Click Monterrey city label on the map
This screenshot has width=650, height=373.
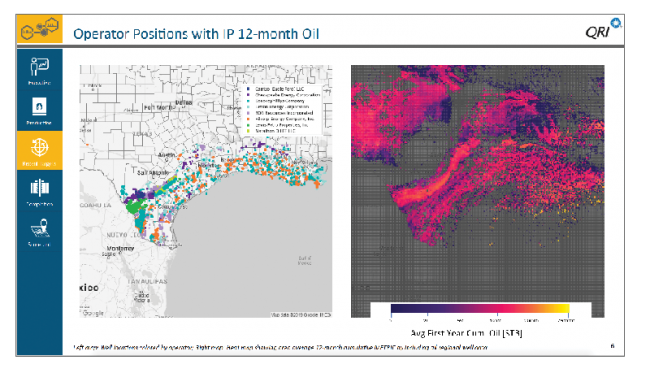coord(120,248)
